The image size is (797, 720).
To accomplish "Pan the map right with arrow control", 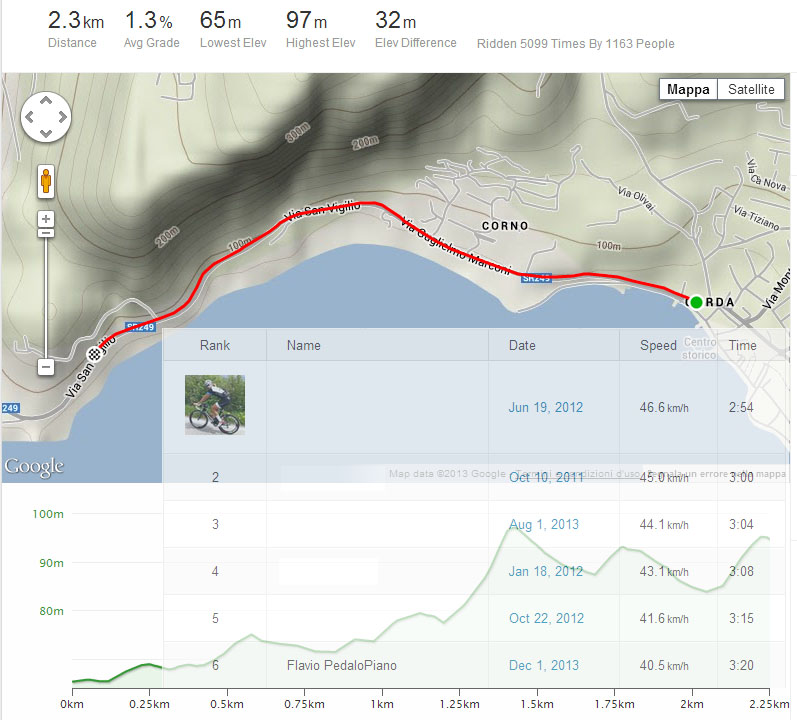I will tap(62, 117).
